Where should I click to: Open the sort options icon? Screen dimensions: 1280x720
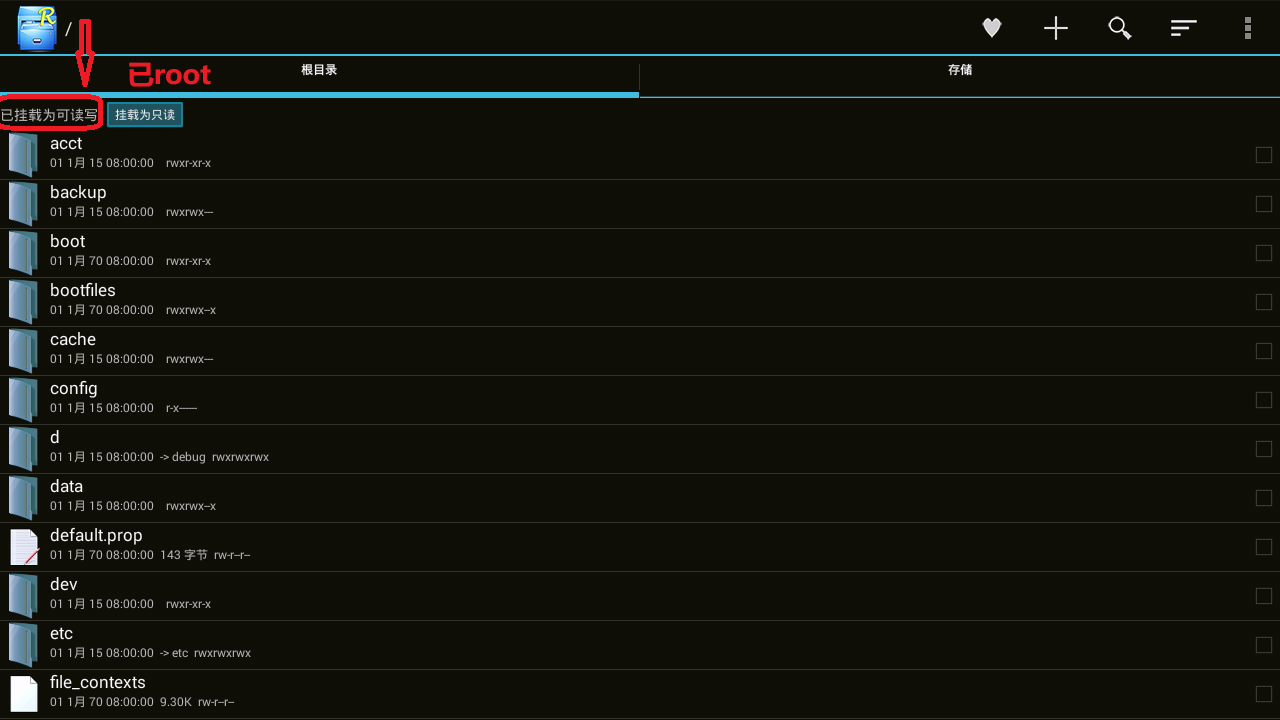click(x=1184, y=28)
